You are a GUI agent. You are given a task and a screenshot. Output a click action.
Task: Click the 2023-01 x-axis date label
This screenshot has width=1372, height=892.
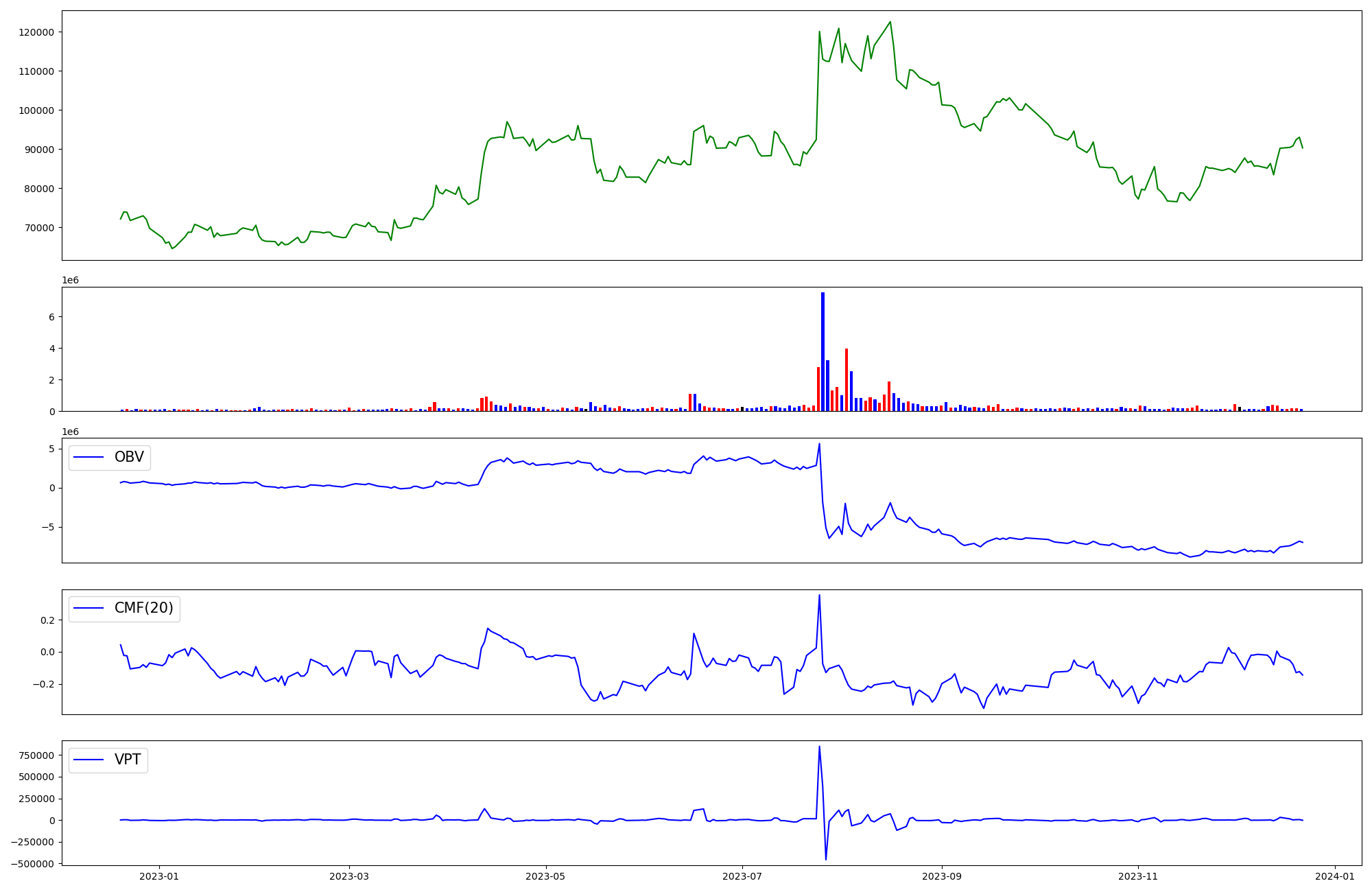(x=159, y=876)
